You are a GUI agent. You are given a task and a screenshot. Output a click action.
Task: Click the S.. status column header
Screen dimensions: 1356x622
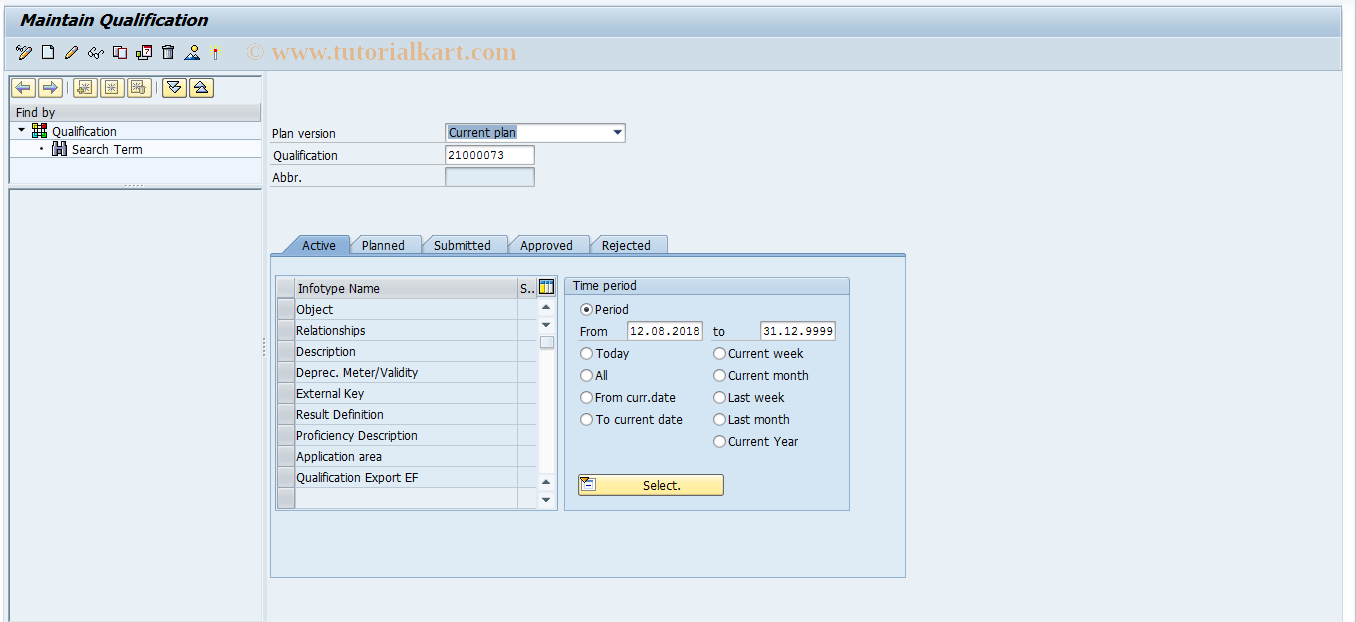(x=527, y=288)
